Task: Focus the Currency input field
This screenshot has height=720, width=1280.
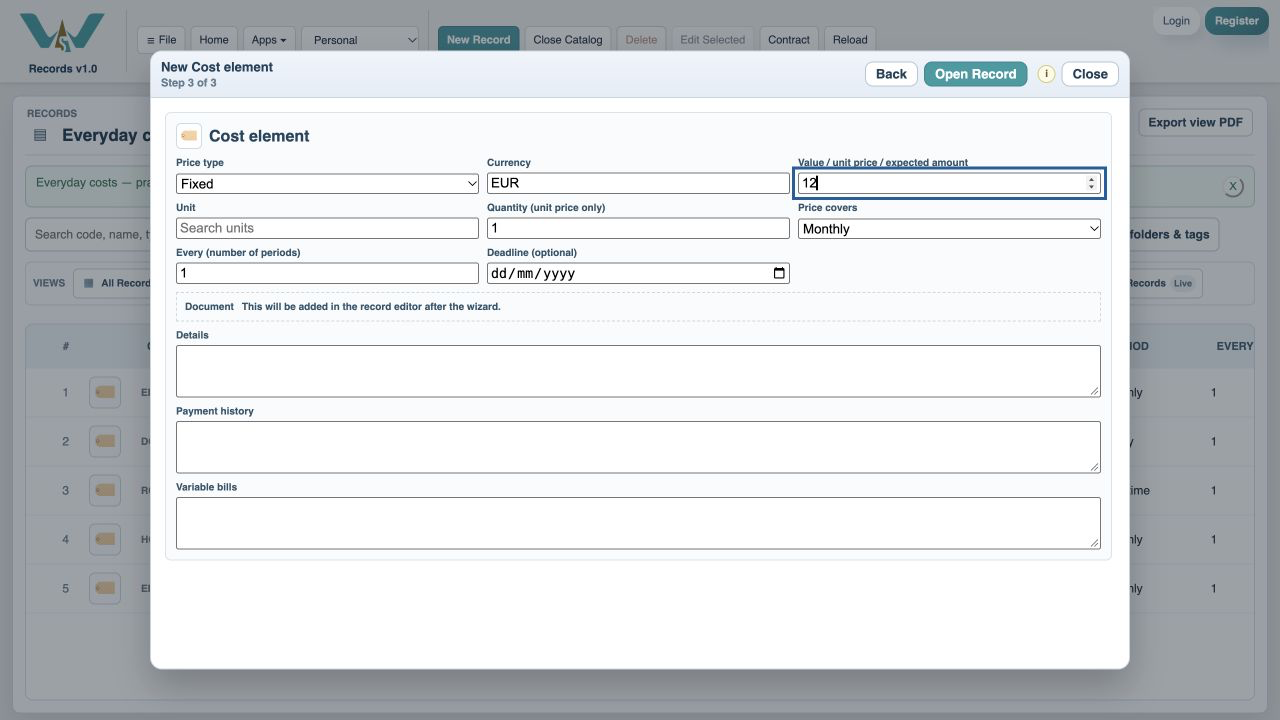Action: (x=638, y=184)
